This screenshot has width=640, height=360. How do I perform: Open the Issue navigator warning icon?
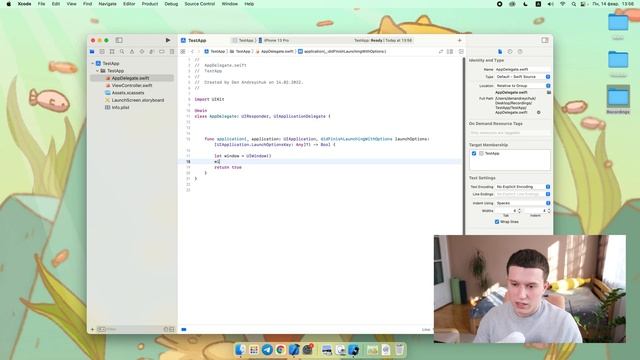pyautogui.click(x=132, y=51)
